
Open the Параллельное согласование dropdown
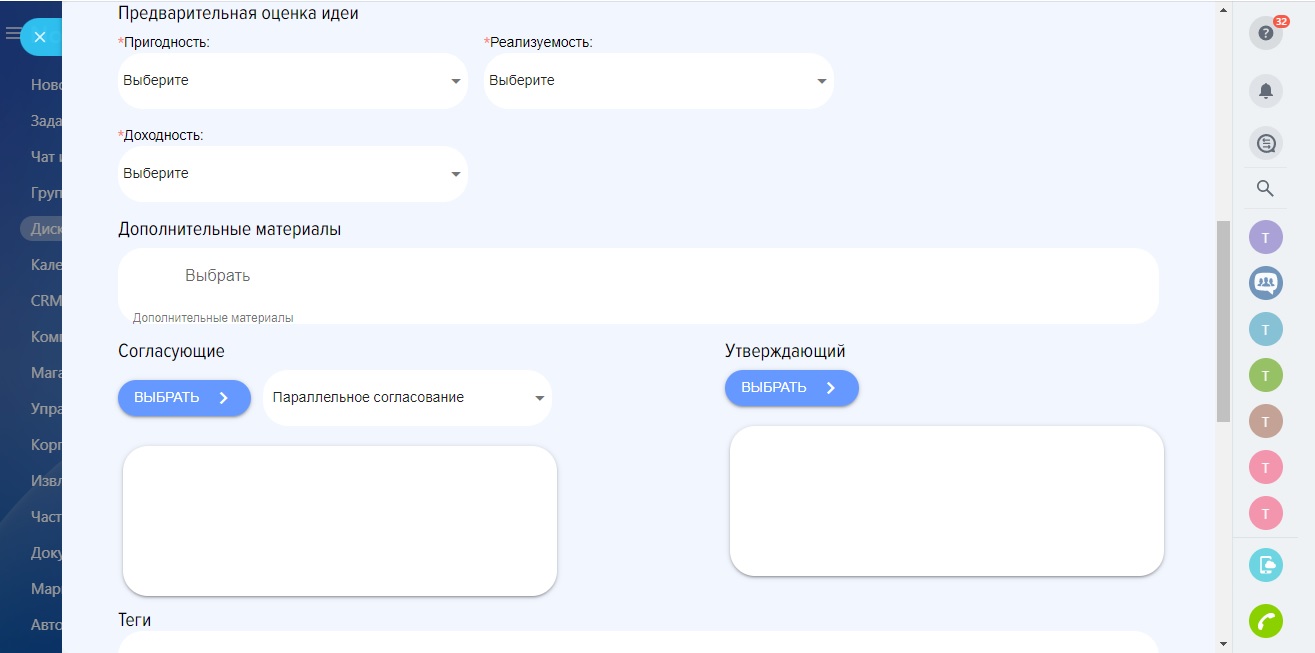406,398
